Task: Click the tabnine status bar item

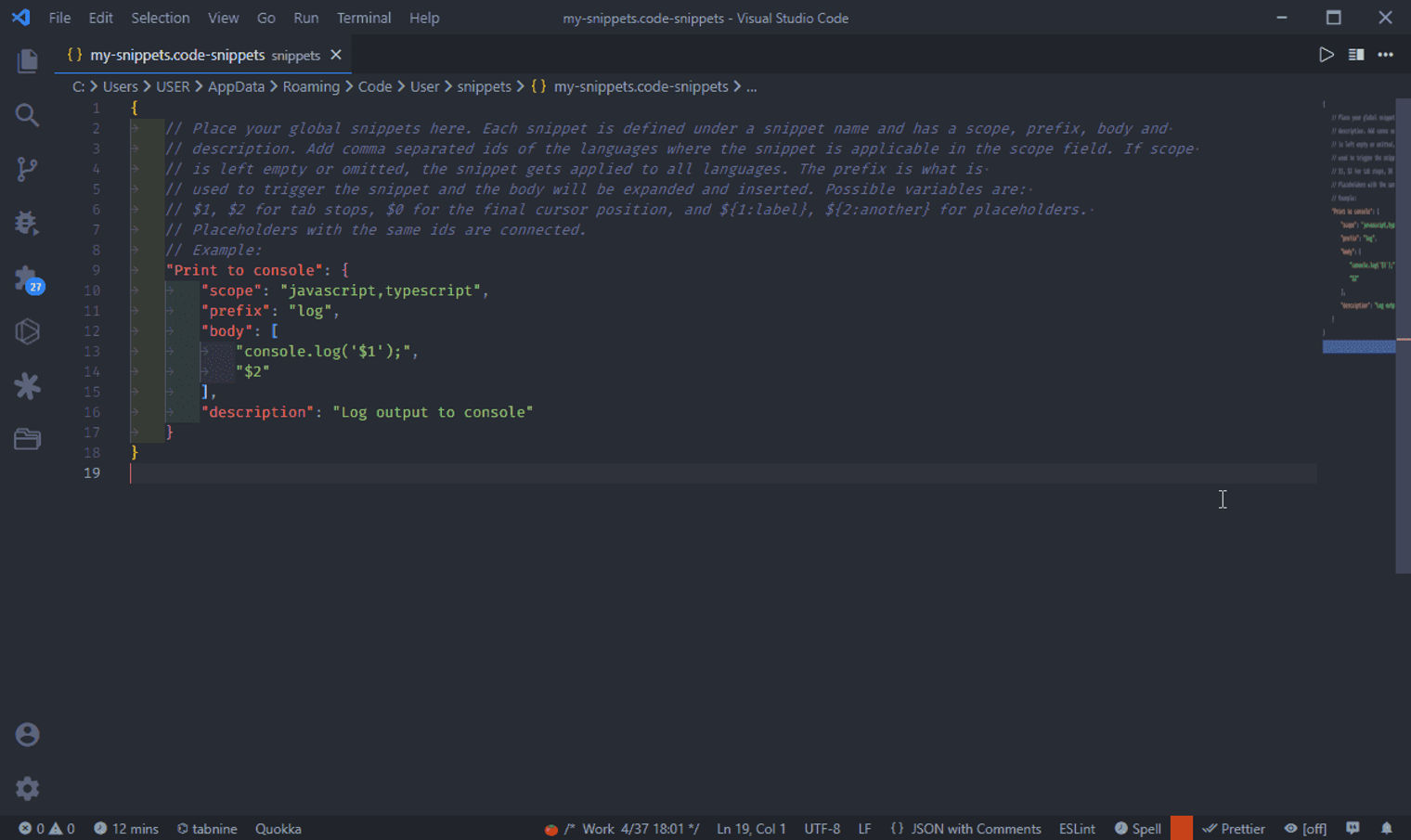Action: (207, 829)
